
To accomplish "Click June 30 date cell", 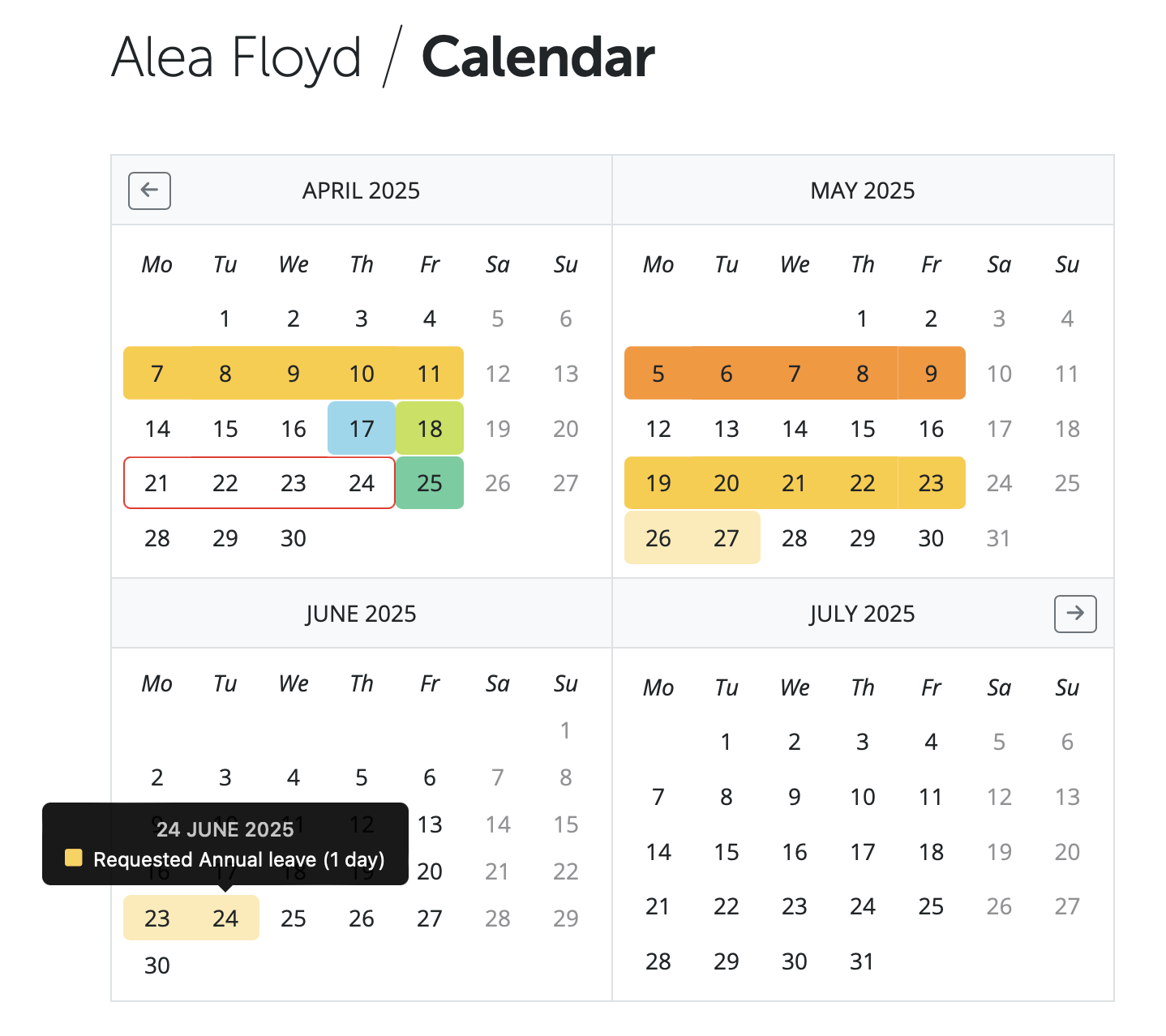I will click(x=157, y=965).
